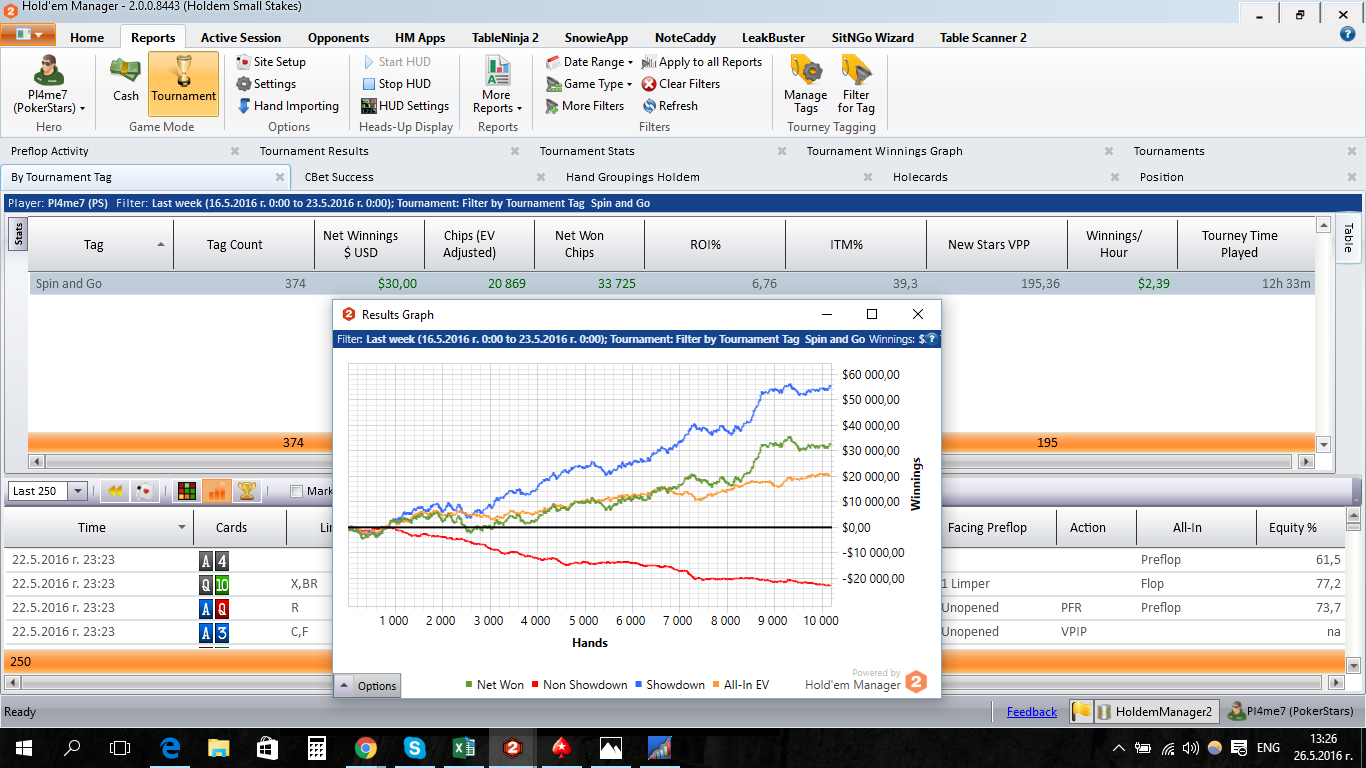Image resolution: width=1366 pixels, height=768 pixels.
Task: Close the Tournament Results report tab
Action: tap(515, 151)
